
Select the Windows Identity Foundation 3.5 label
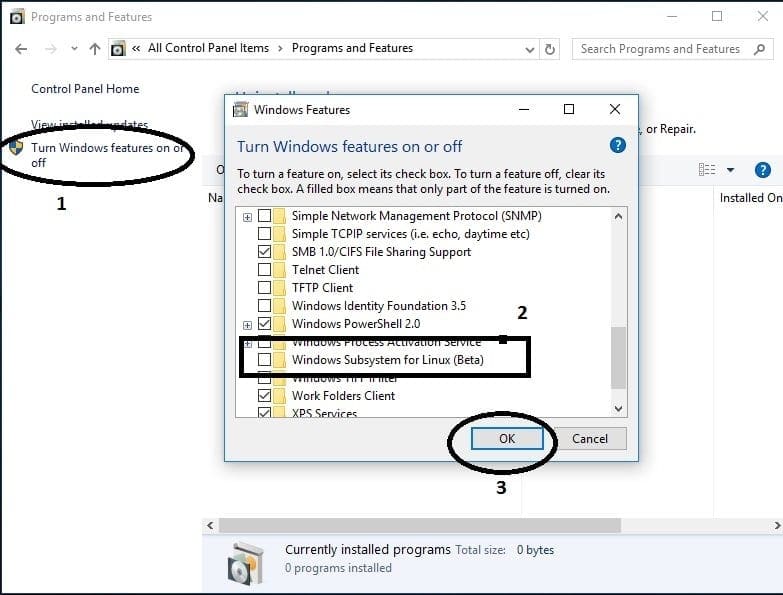coord(379,305)
